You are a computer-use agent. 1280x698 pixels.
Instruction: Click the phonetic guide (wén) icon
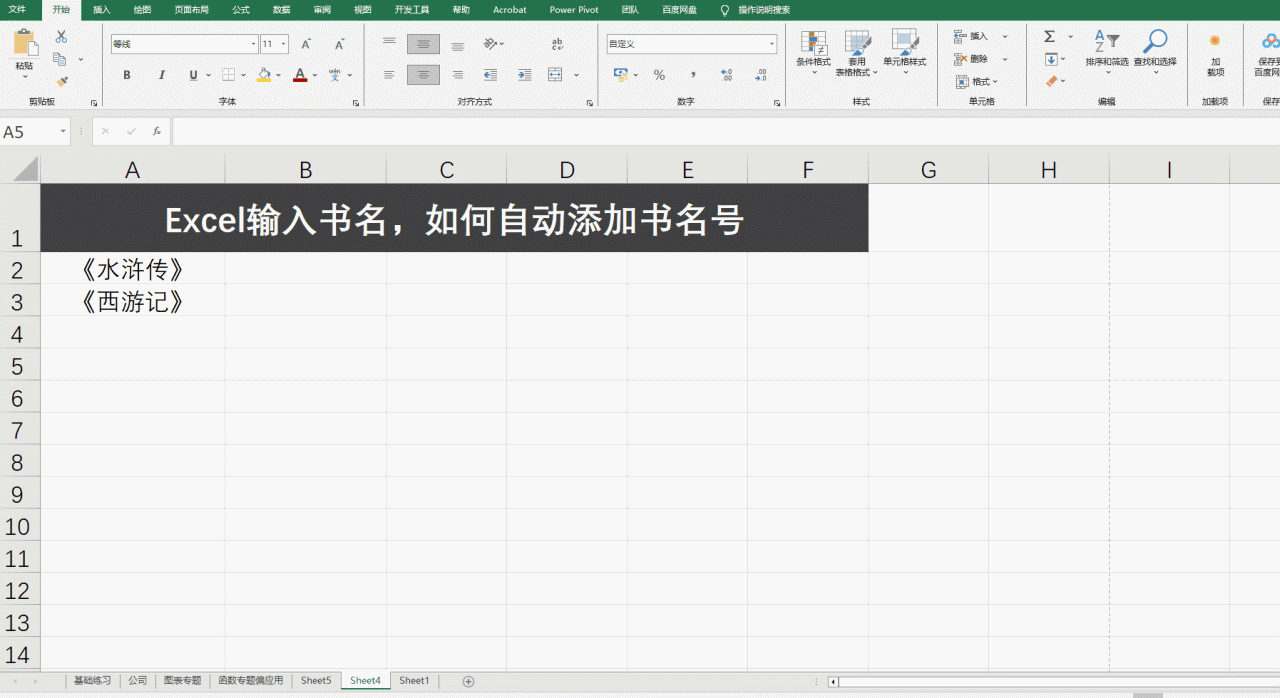(x=335, y=75)
